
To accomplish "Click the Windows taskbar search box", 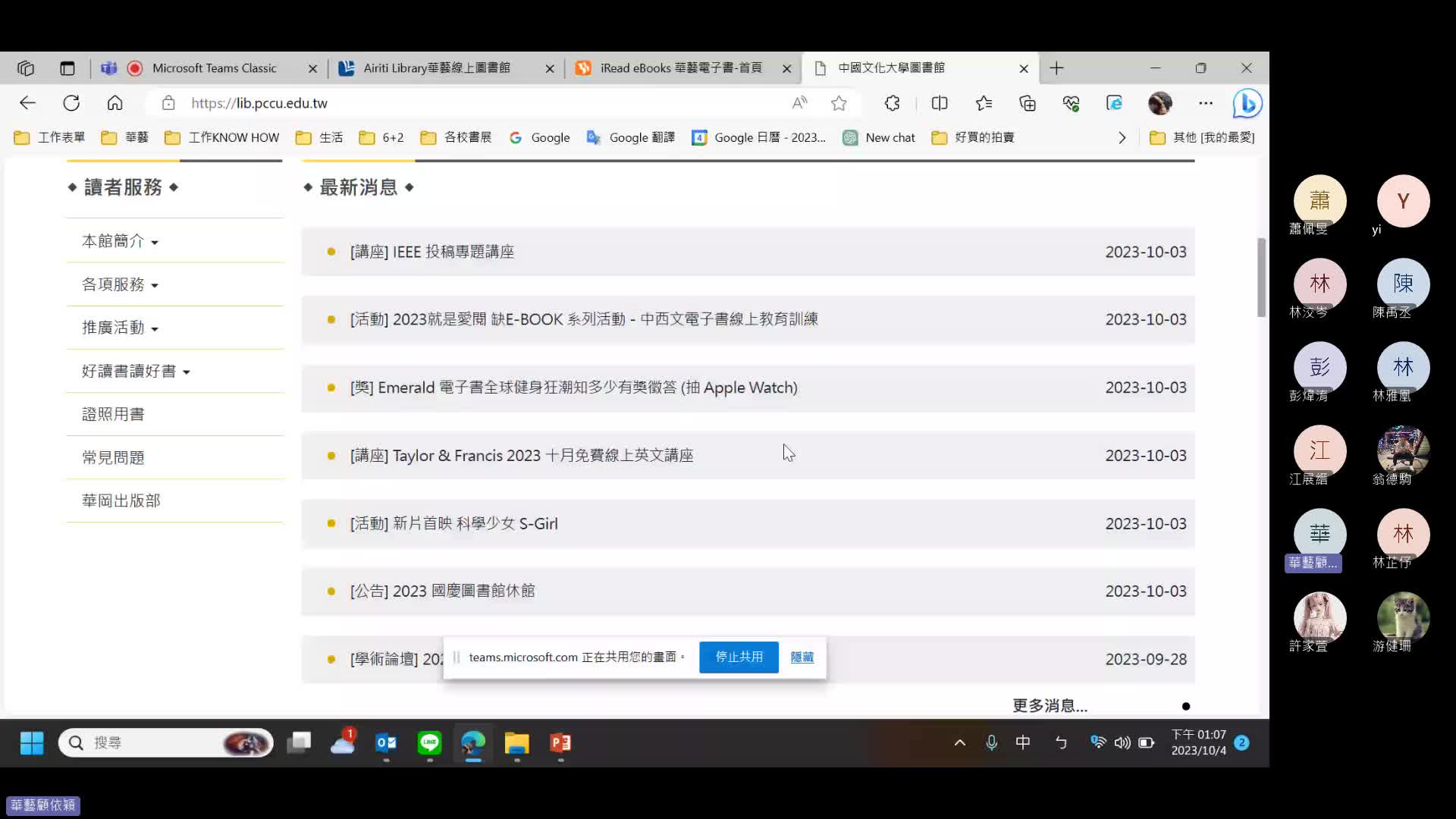I will pyautogui.click(x=166, y=743).
